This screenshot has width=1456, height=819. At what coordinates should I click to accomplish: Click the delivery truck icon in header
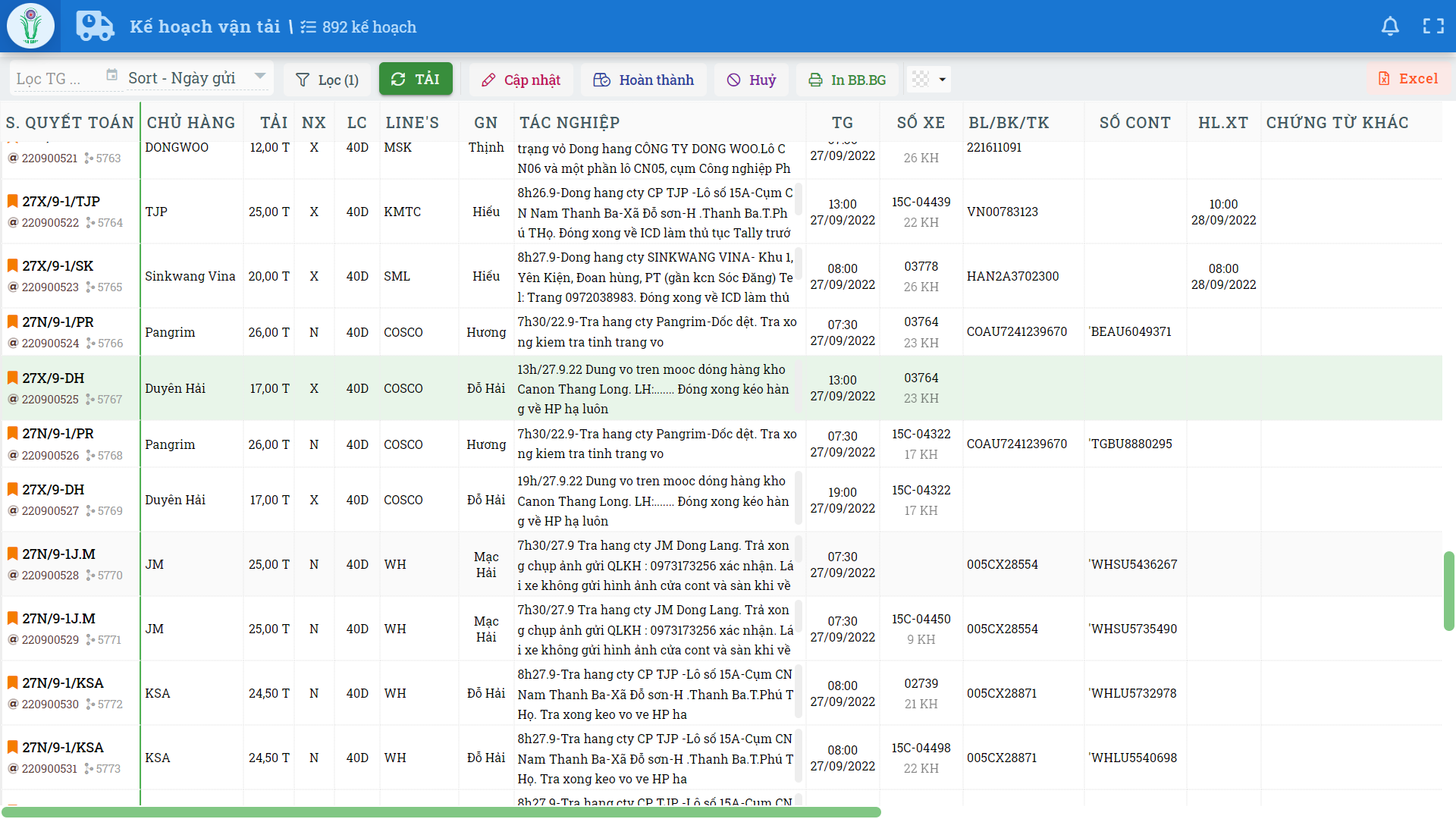click(95, 27)
